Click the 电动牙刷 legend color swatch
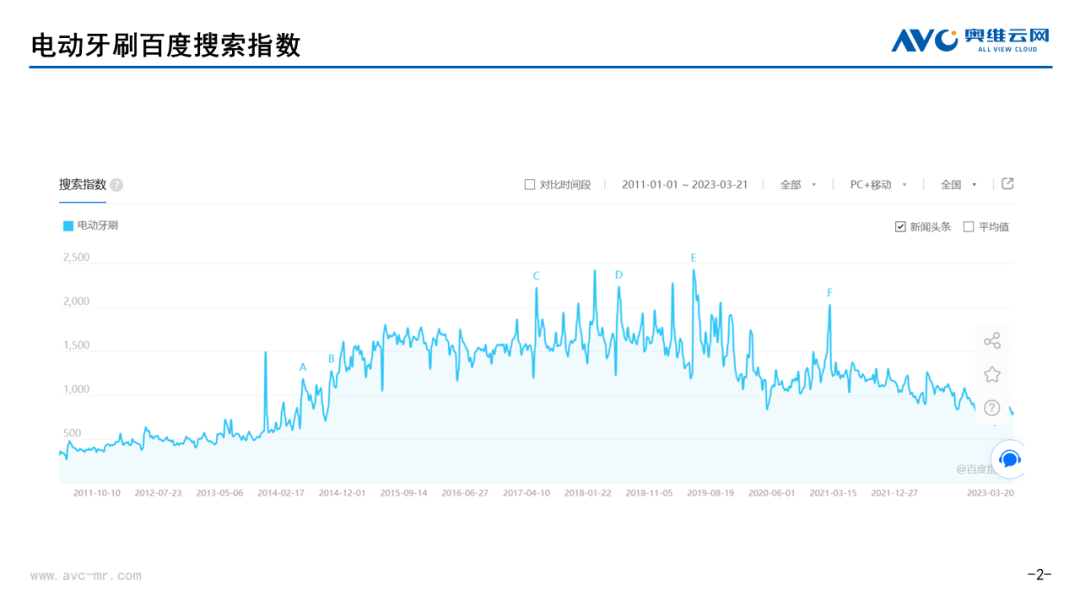 pyautogui.click(x=68, y=226)
